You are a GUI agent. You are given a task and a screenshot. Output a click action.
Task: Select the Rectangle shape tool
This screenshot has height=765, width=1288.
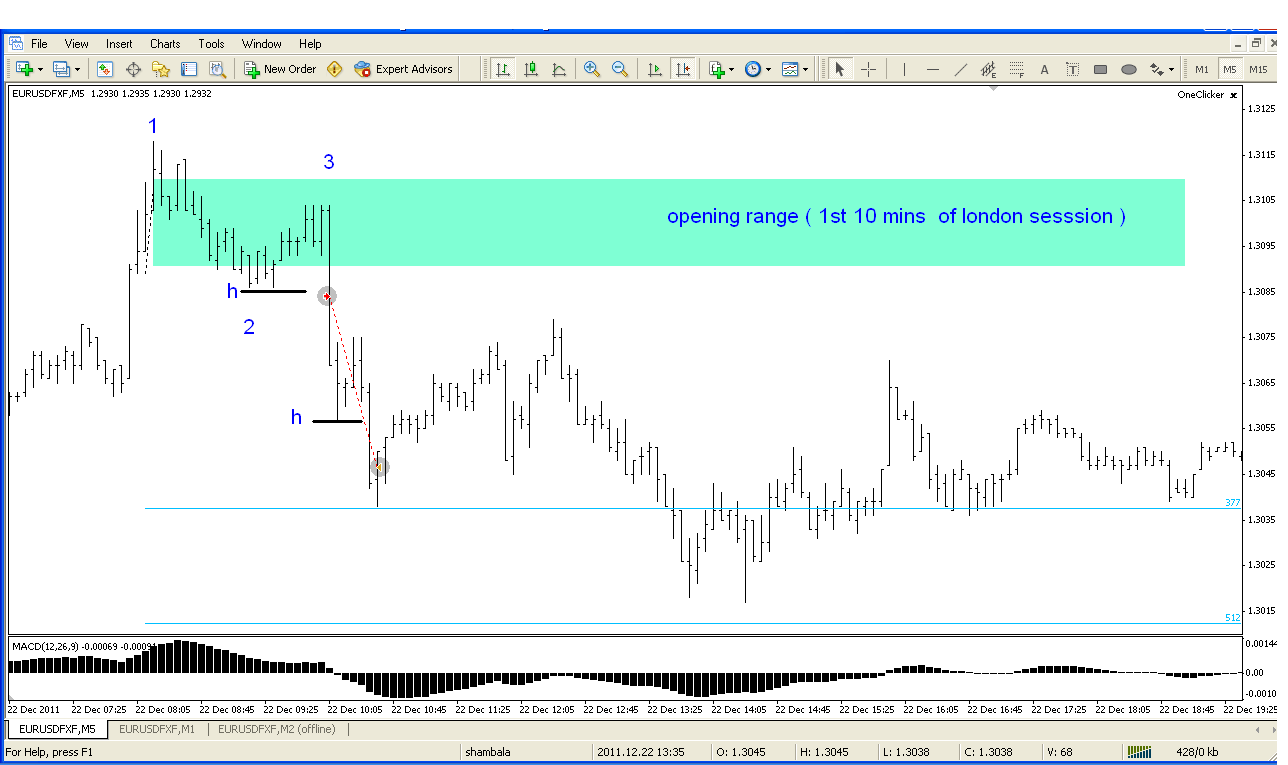[1101, 69]
